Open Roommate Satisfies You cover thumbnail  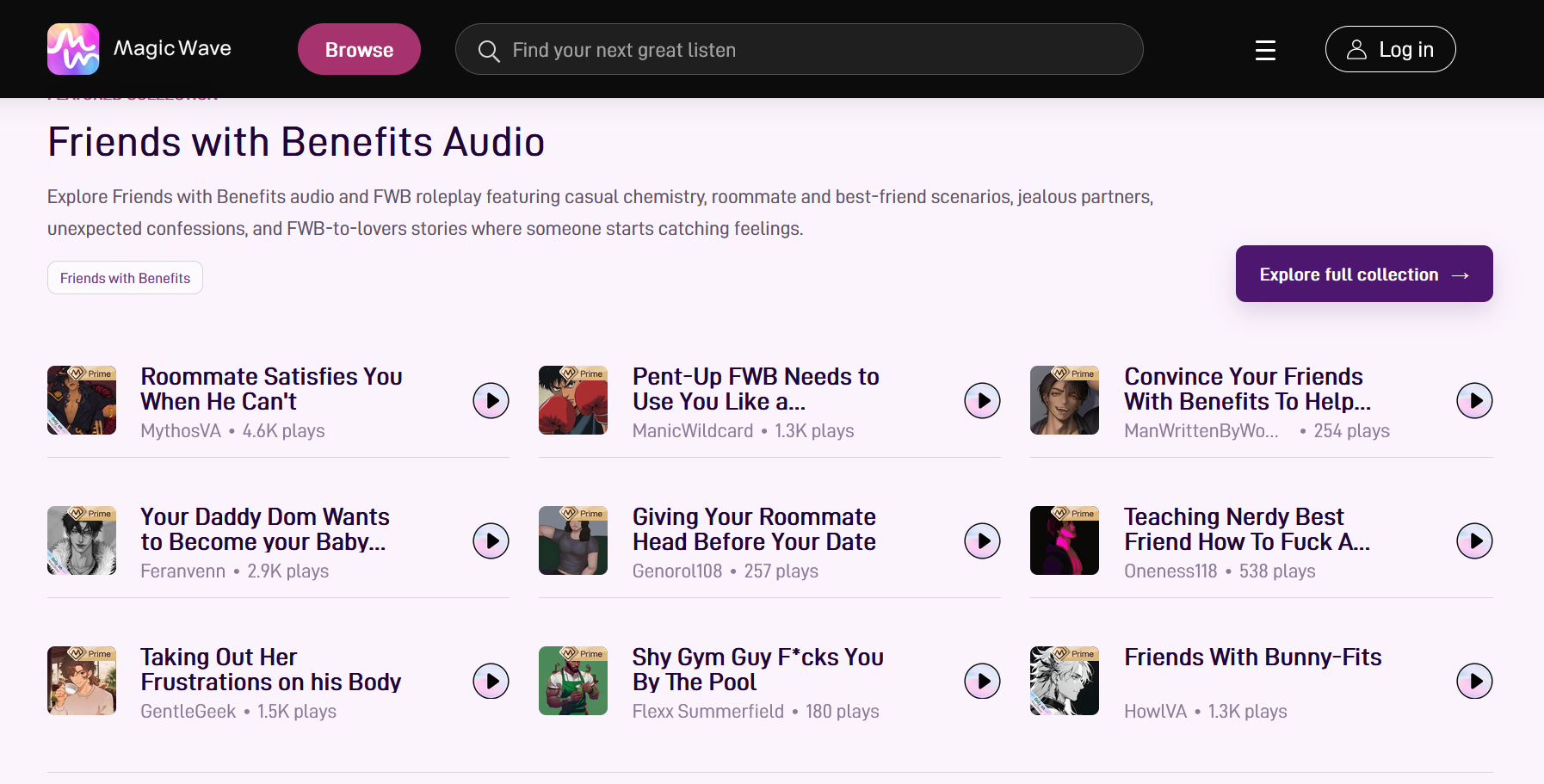coord(82,400)
